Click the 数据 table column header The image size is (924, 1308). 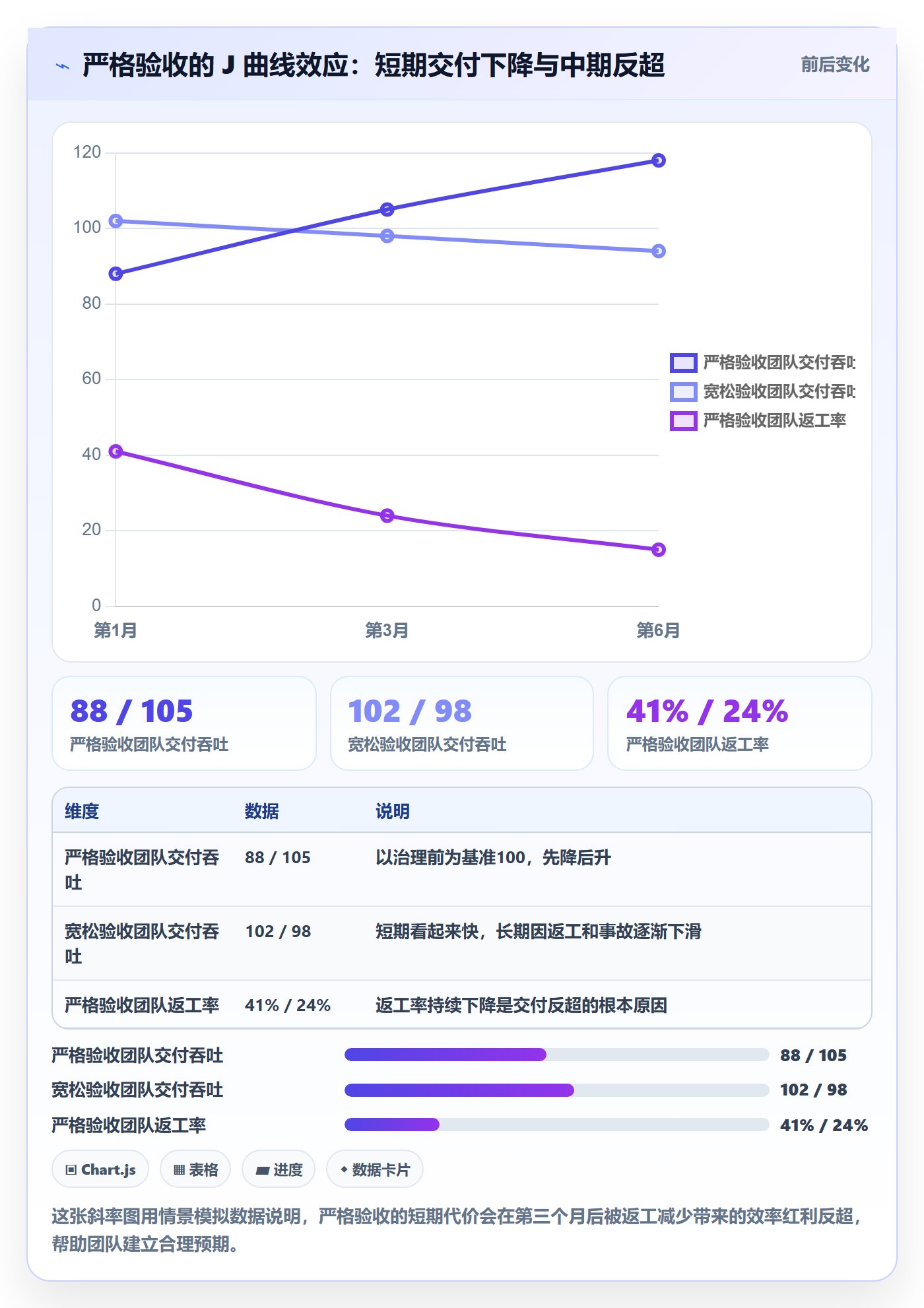(x=261, y=811)
